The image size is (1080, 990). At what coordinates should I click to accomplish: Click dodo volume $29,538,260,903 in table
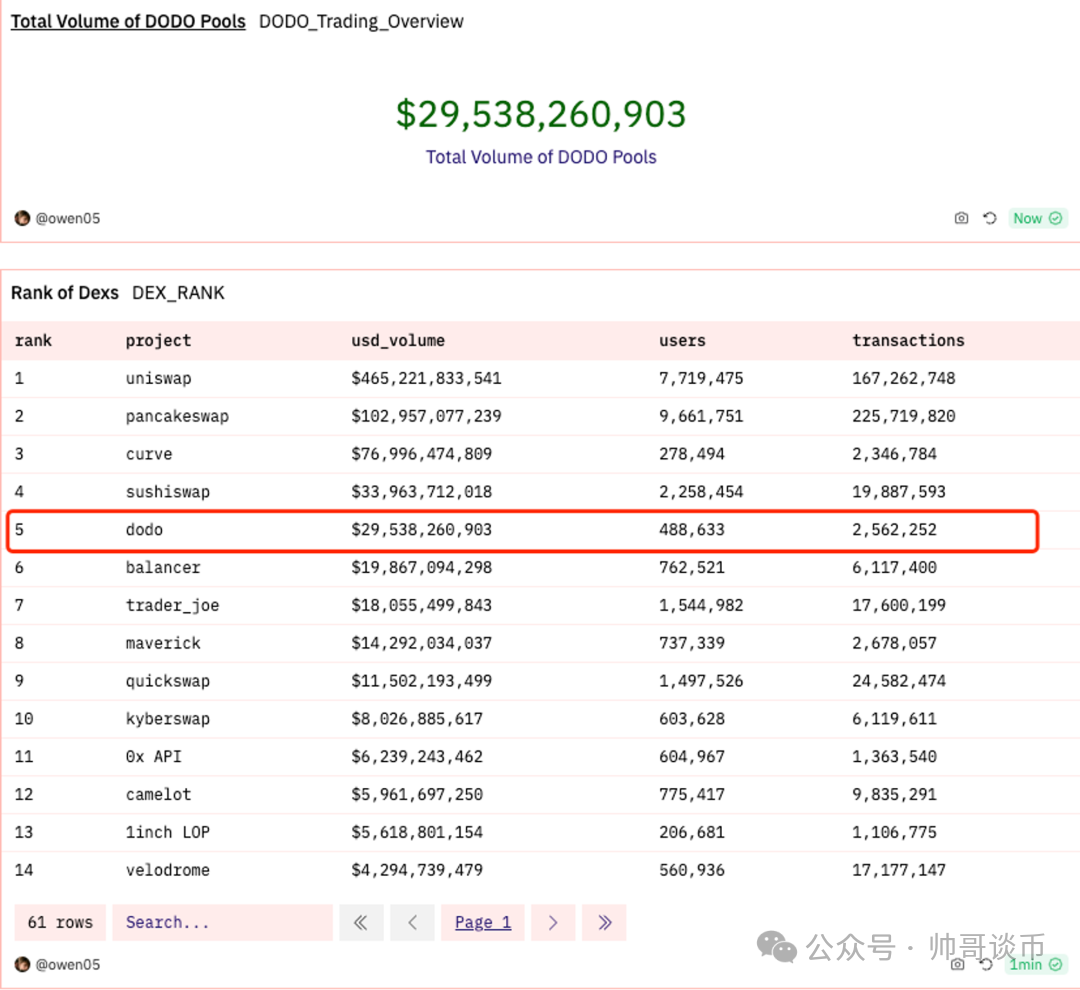tap(422, 530)
